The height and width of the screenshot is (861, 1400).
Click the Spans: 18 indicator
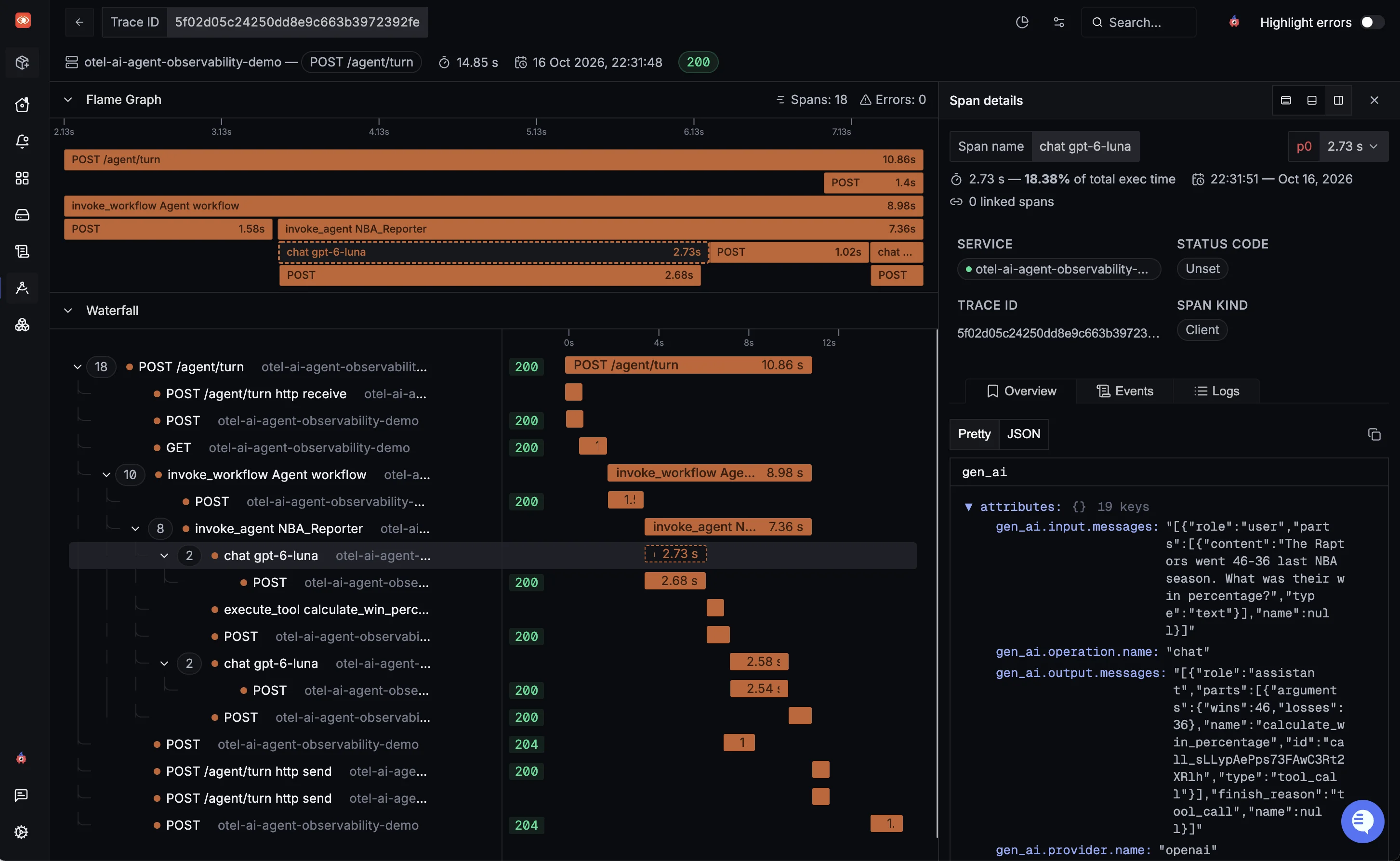click(812, 100)
